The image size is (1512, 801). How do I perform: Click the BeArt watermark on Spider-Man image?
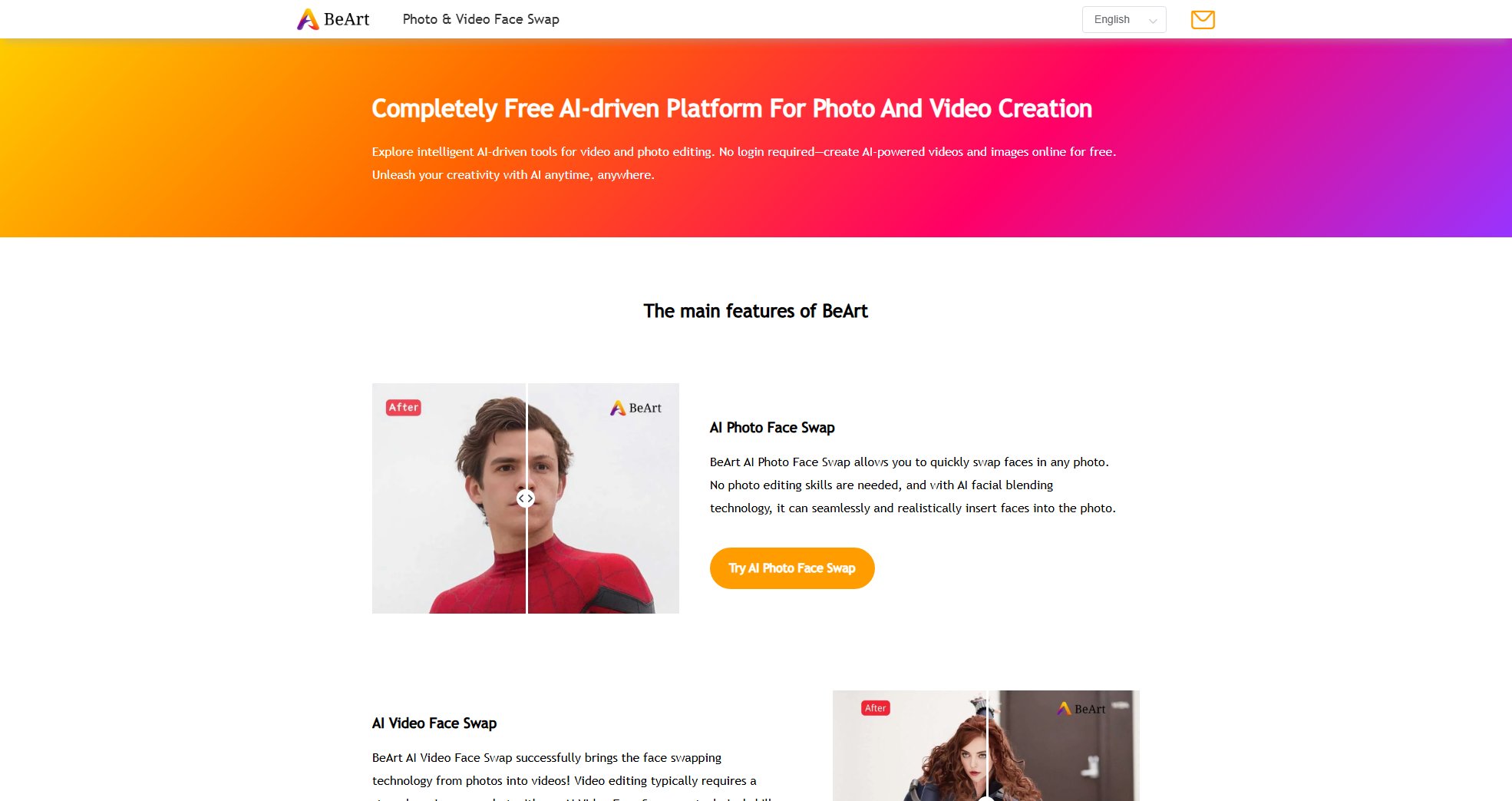point(636,408)
